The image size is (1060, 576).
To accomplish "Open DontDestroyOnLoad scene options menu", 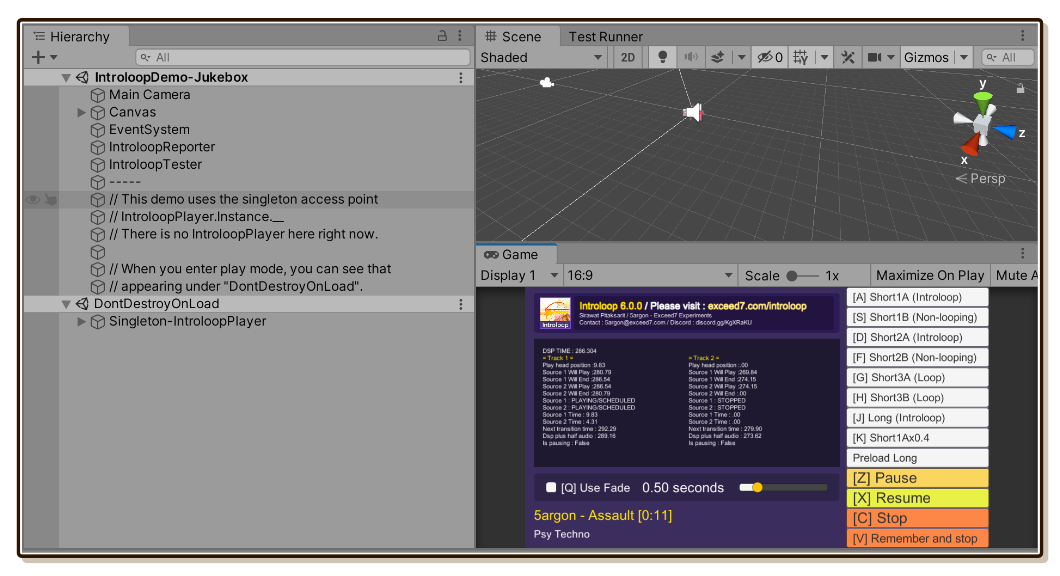I will point(461,304).
